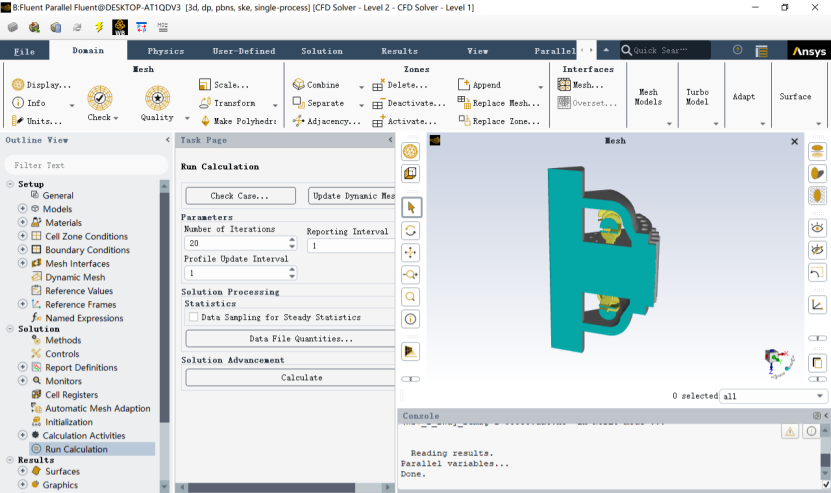Click the Quick Search field
The image size is (831, 493).
point(666,50)
